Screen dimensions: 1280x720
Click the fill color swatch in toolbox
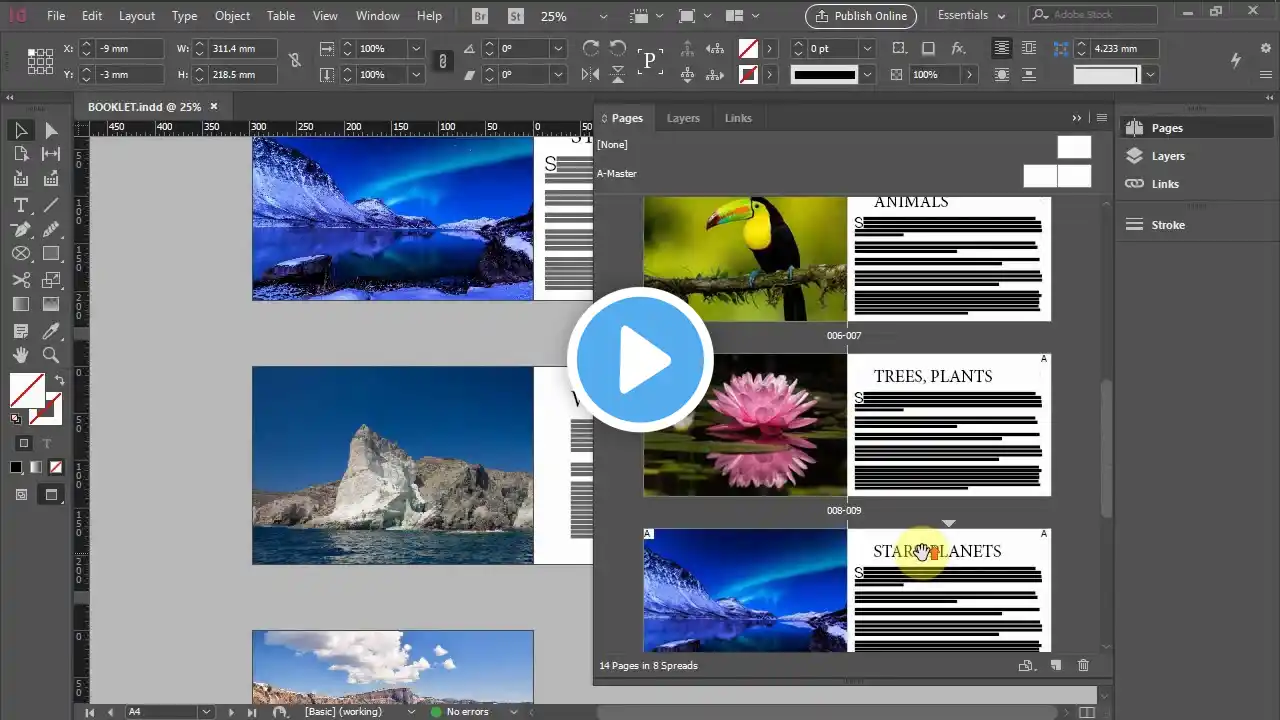(26, 389)
